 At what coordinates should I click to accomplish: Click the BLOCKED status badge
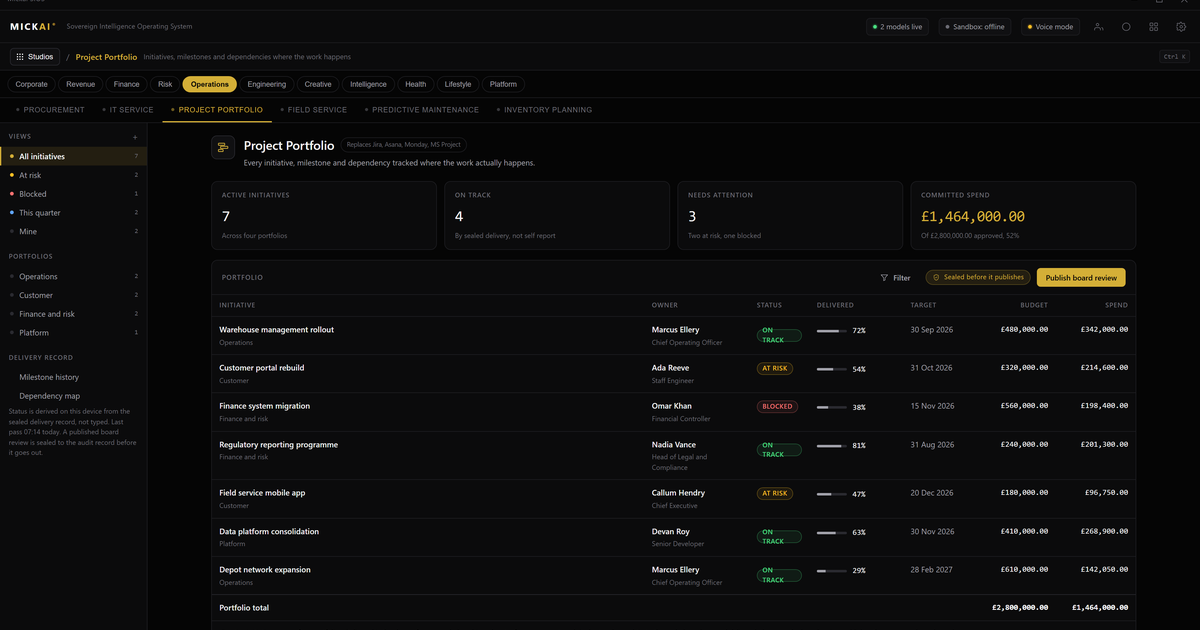click(777, 407)
